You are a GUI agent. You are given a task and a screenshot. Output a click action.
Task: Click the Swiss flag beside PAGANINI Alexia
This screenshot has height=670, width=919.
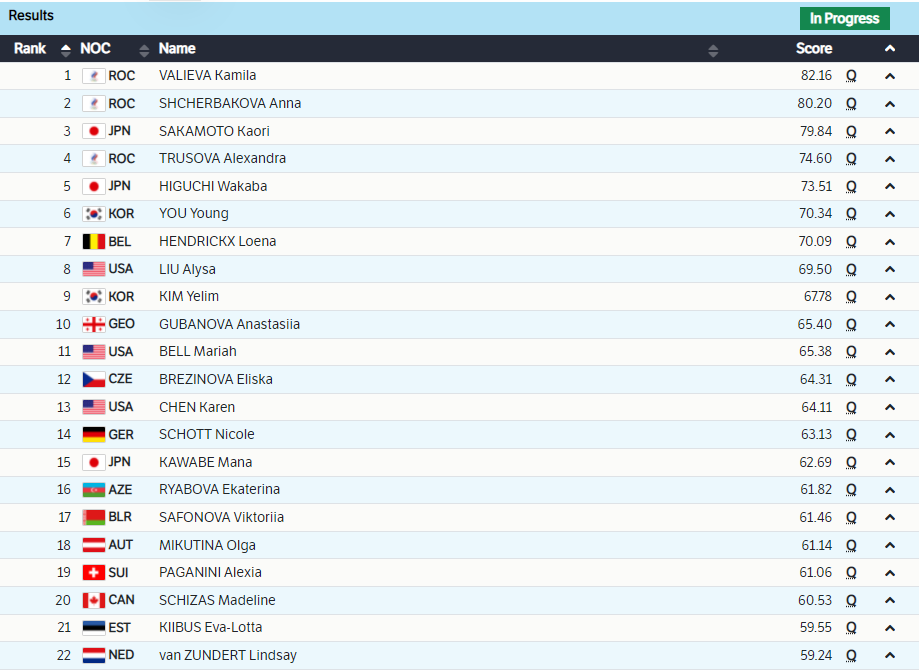point(93,572)
